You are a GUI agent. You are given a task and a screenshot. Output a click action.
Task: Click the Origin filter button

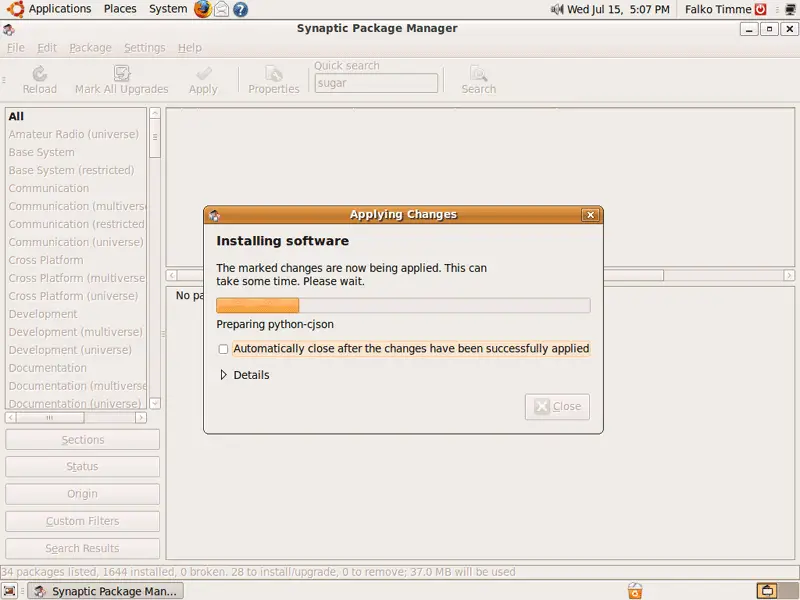82,494
